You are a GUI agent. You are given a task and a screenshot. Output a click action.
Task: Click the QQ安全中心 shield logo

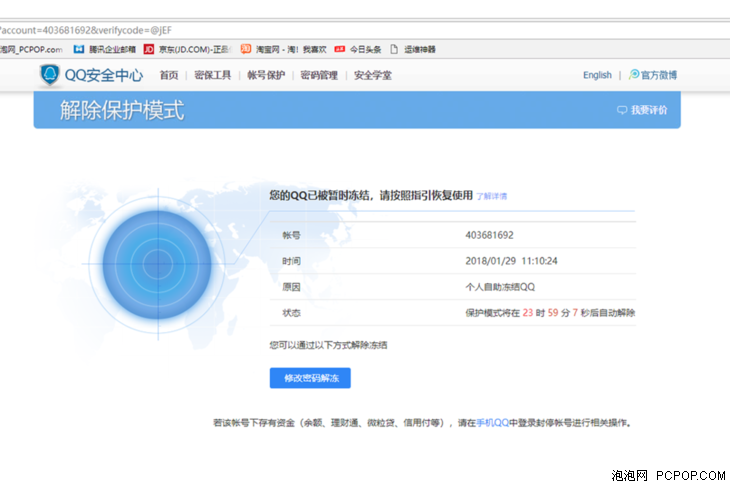pyautogui.click(x=49, y=75)
